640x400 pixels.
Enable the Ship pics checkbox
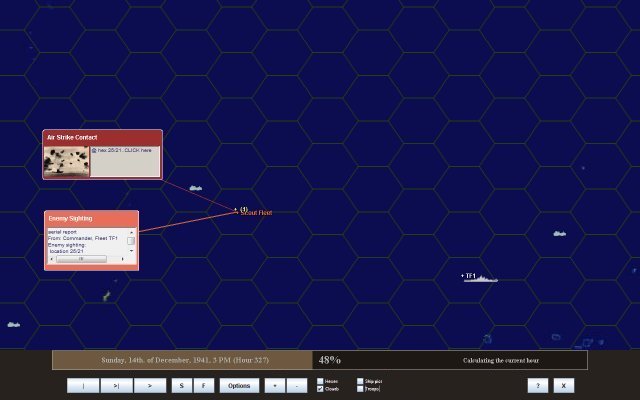click(x=360, y=381)
